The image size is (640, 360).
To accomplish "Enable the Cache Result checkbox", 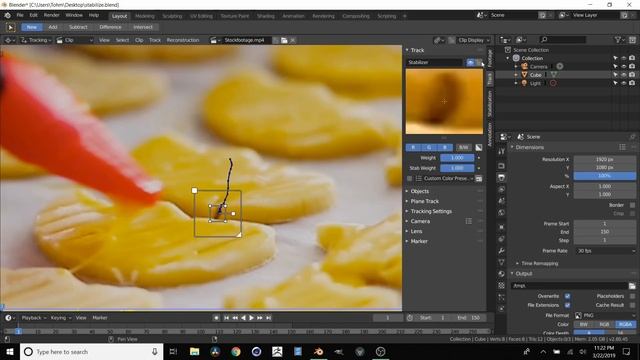I will pyautogui.click(x=632, y=305).
